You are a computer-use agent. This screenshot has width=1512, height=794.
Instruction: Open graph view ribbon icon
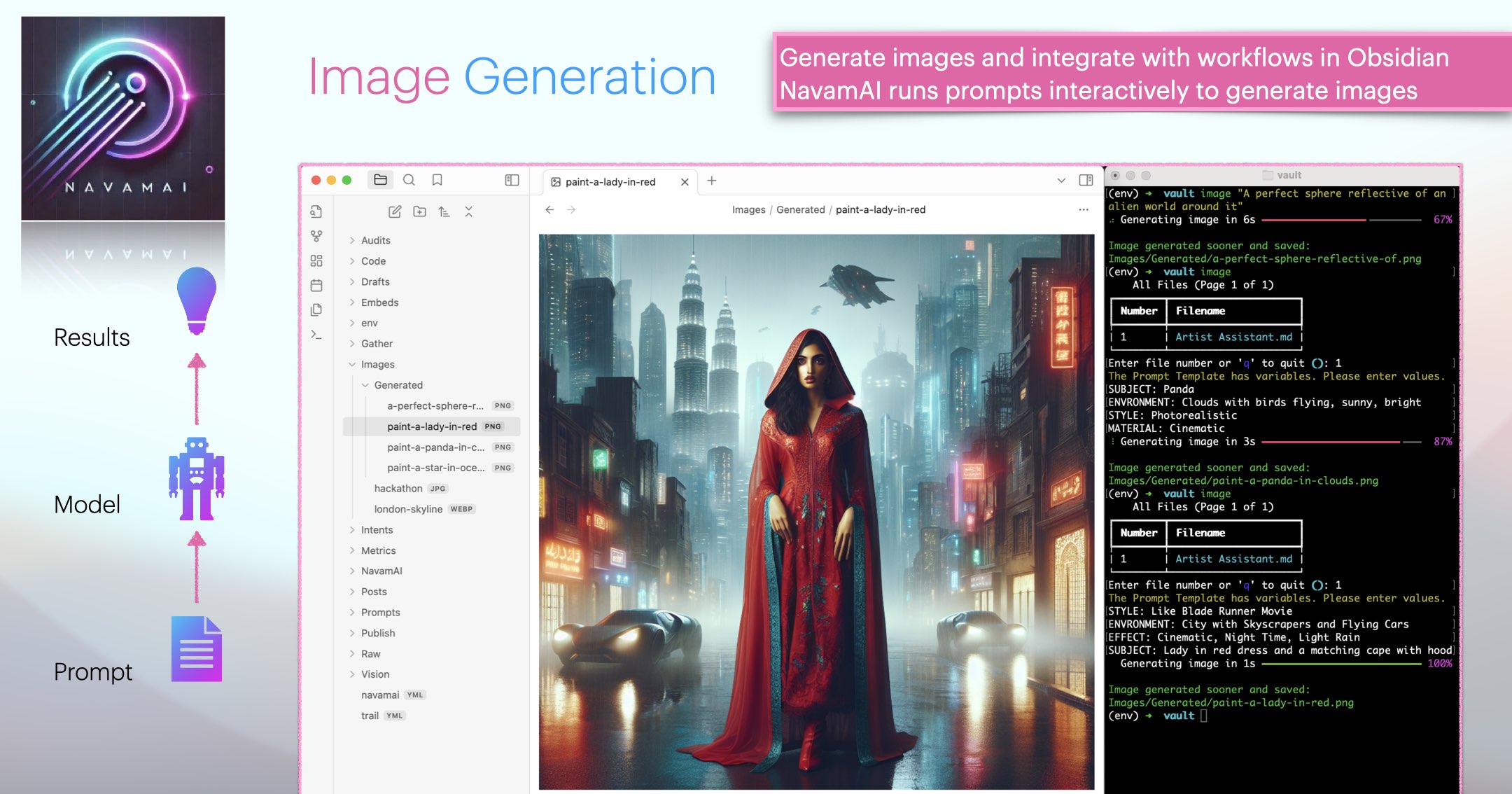point(316,236)
